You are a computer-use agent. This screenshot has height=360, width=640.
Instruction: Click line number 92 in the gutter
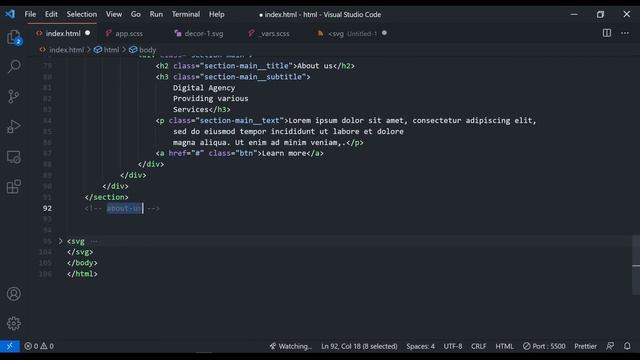pos(47,208)
